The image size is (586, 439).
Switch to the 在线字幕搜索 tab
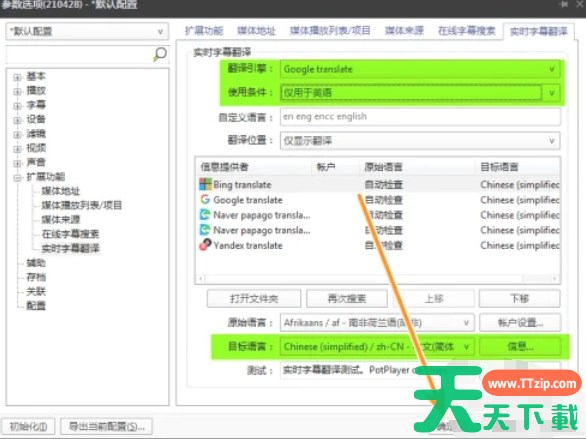pyautogui.click(x=467, y=31)
